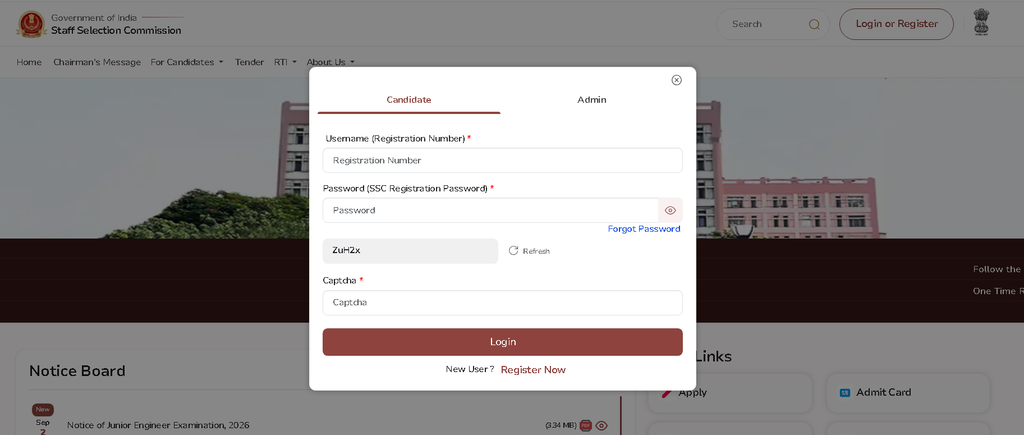Viewport: 1024px width, 435px height.
Task: Click the Admit Card icon
Action: pos(844,393)
